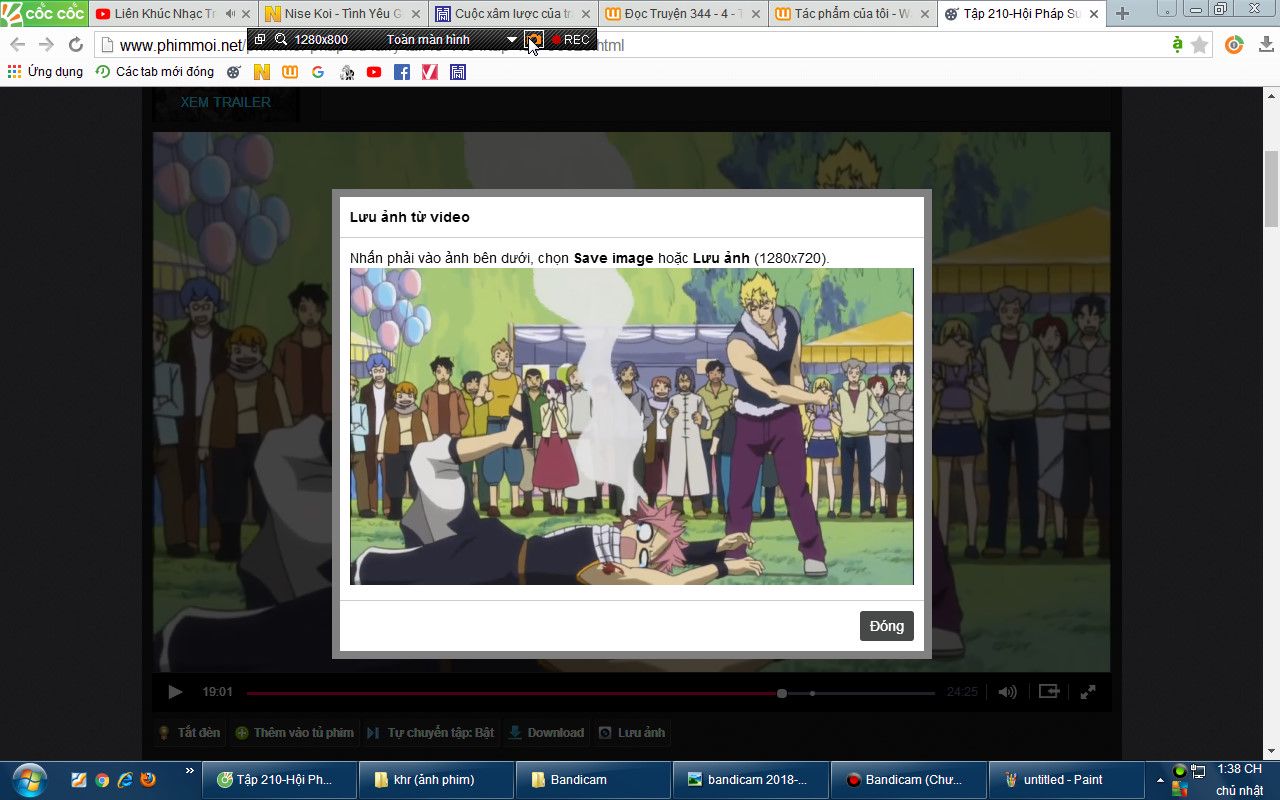Screen dimensions: 1280x800
Task: Click the Bandicam screenshot camera icon
Action: click(x=535, y=40)
